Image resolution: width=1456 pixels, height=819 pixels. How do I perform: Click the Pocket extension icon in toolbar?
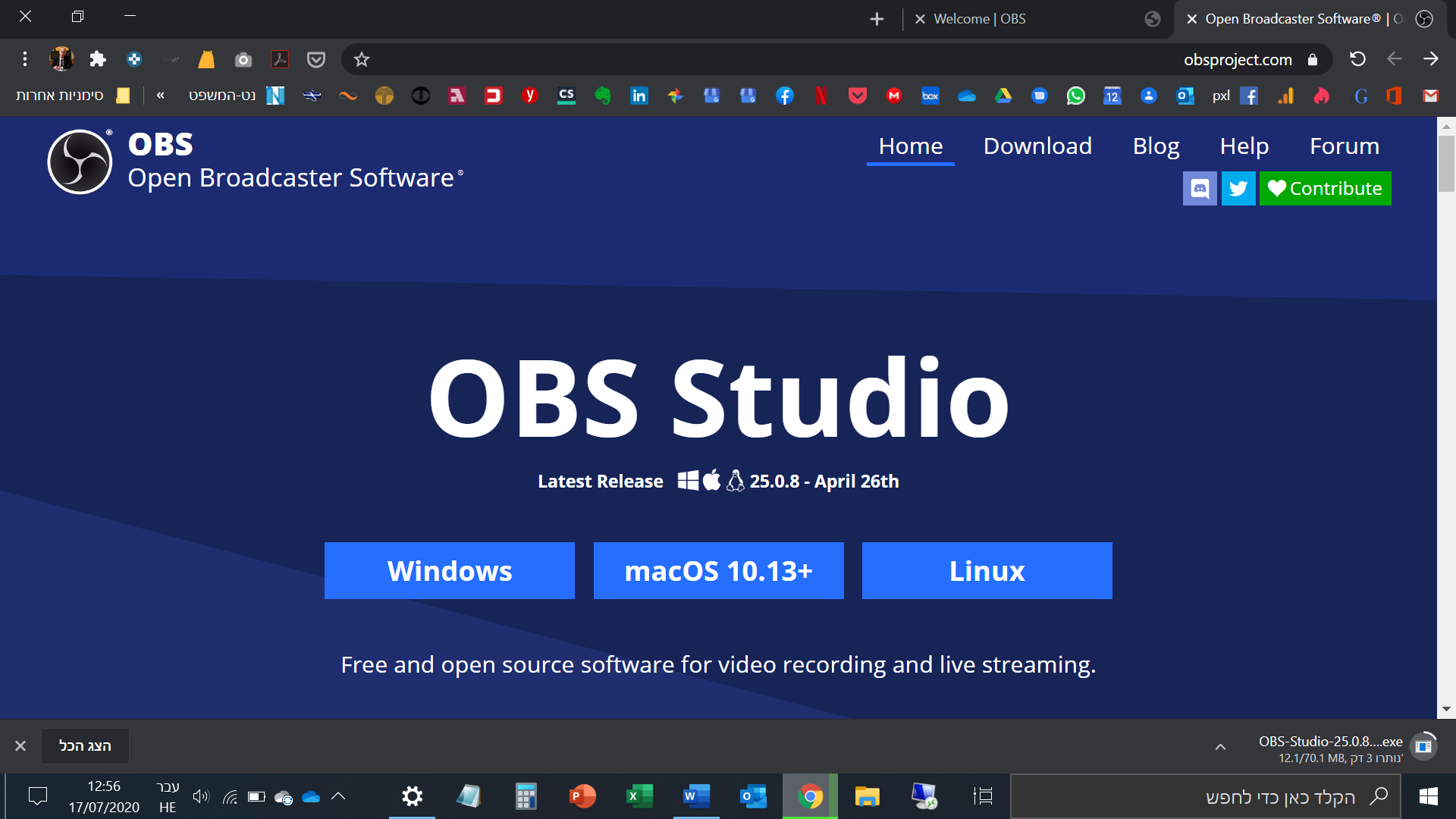[316, 59]
